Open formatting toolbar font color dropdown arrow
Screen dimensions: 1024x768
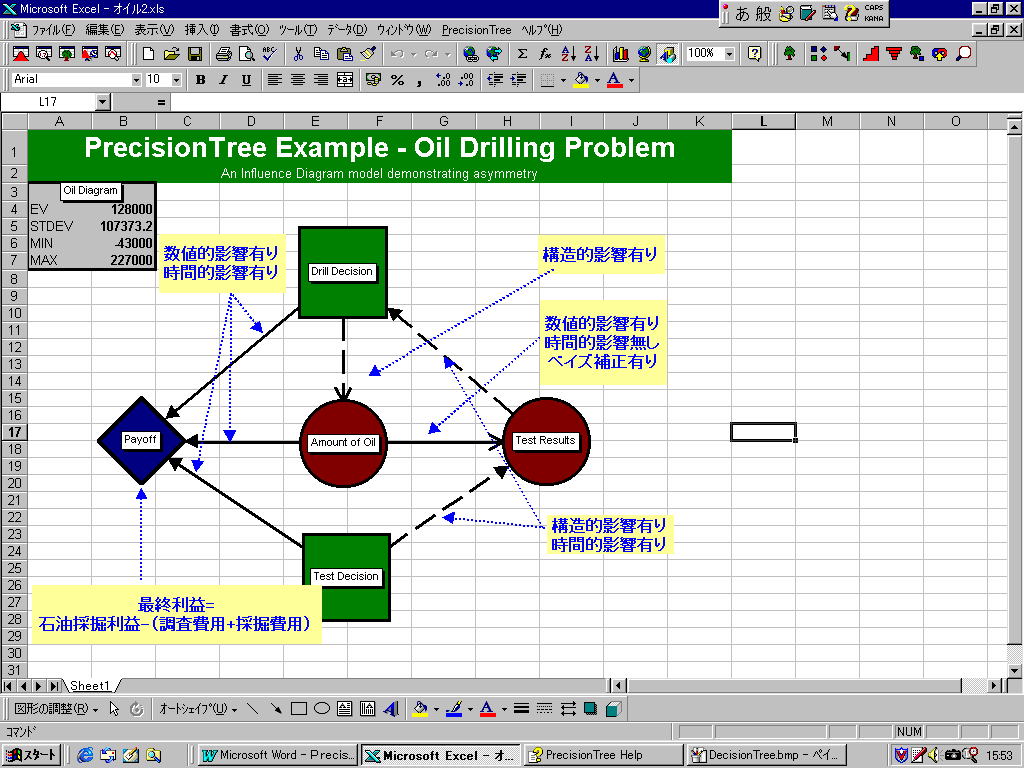click(631, 80)
